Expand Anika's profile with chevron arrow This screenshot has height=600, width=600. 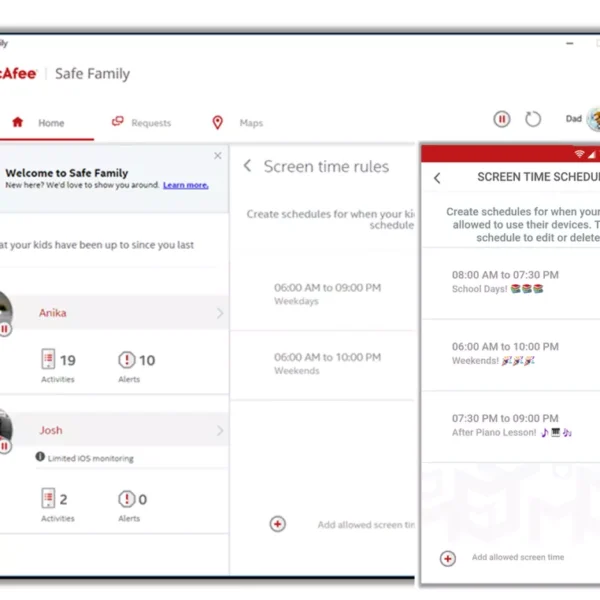(220, 313)
